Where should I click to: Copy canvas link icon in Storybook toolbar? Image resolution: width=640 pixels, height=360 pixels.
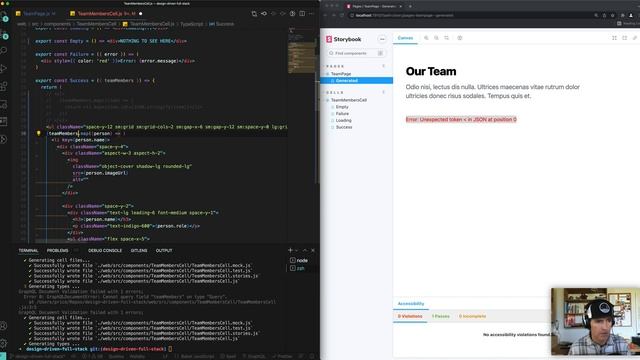[x=635, y=38]
